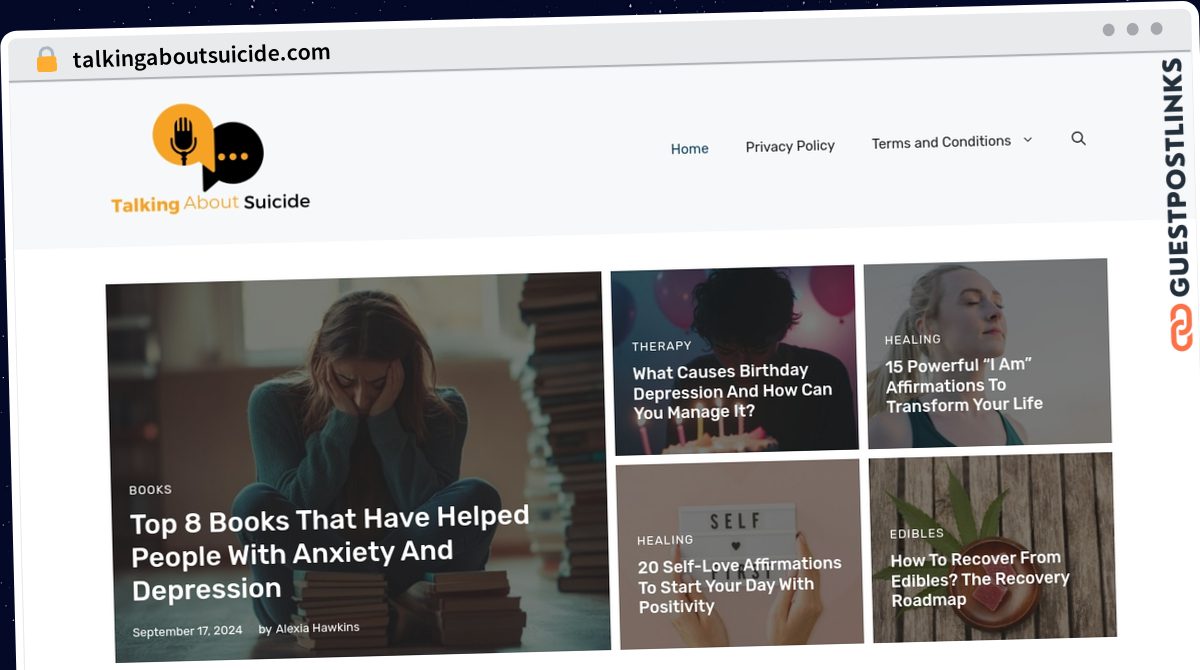Click the Talking About Suicide logo
Screen dimensions: 1200x670
(210, 159)
